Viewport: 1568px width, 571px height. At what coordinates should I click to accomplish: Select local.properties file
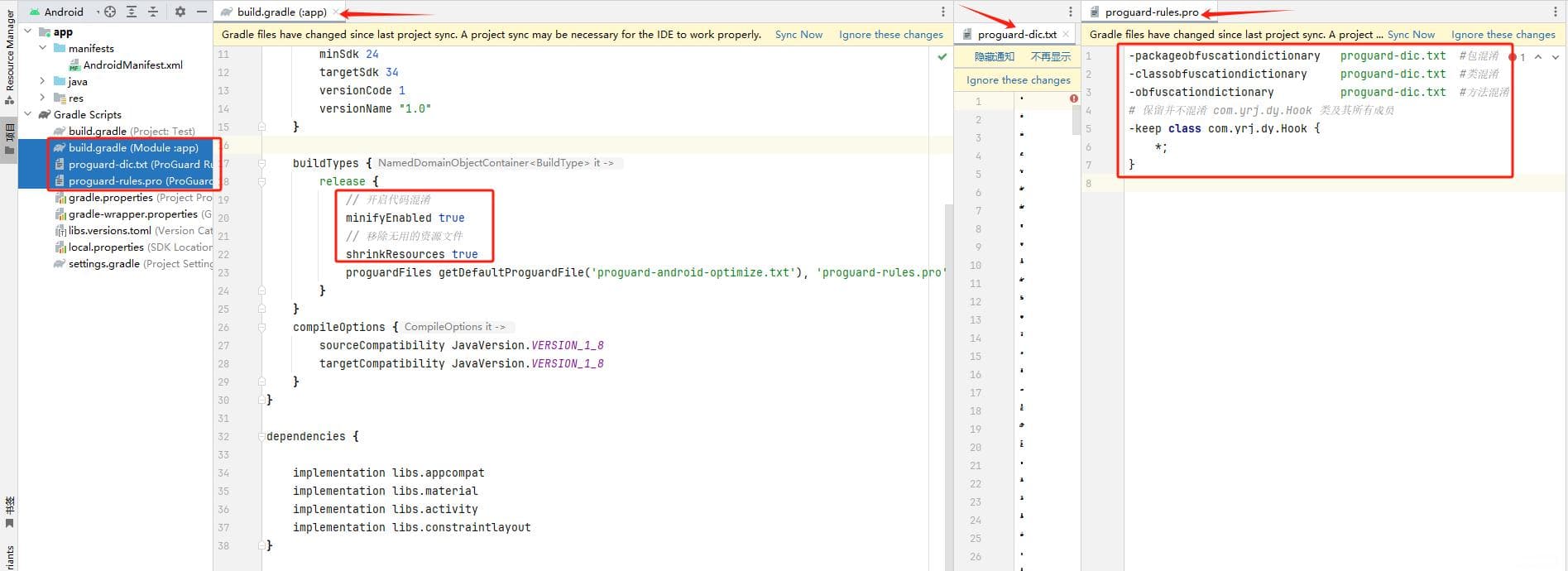coord(133,247)
